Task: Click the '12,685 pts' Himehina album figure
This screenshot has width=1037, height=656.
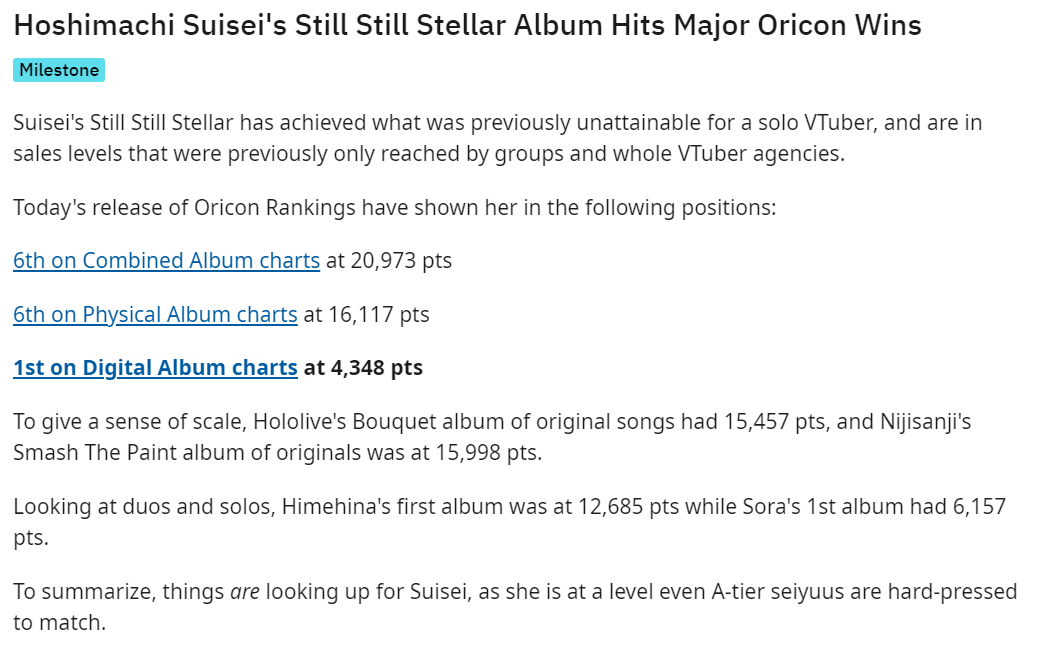Action: (628, 507)
